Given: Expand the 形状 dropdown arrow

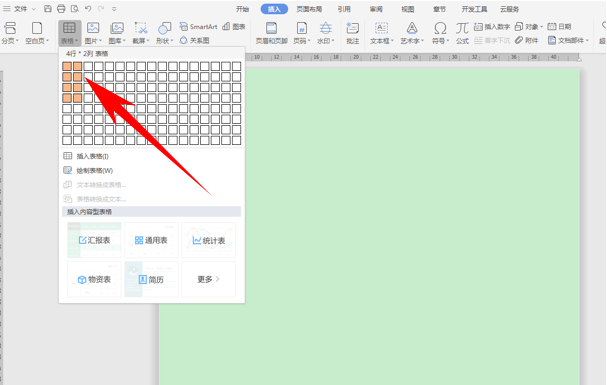Looking at the screenshot, I should coord(172,41).
